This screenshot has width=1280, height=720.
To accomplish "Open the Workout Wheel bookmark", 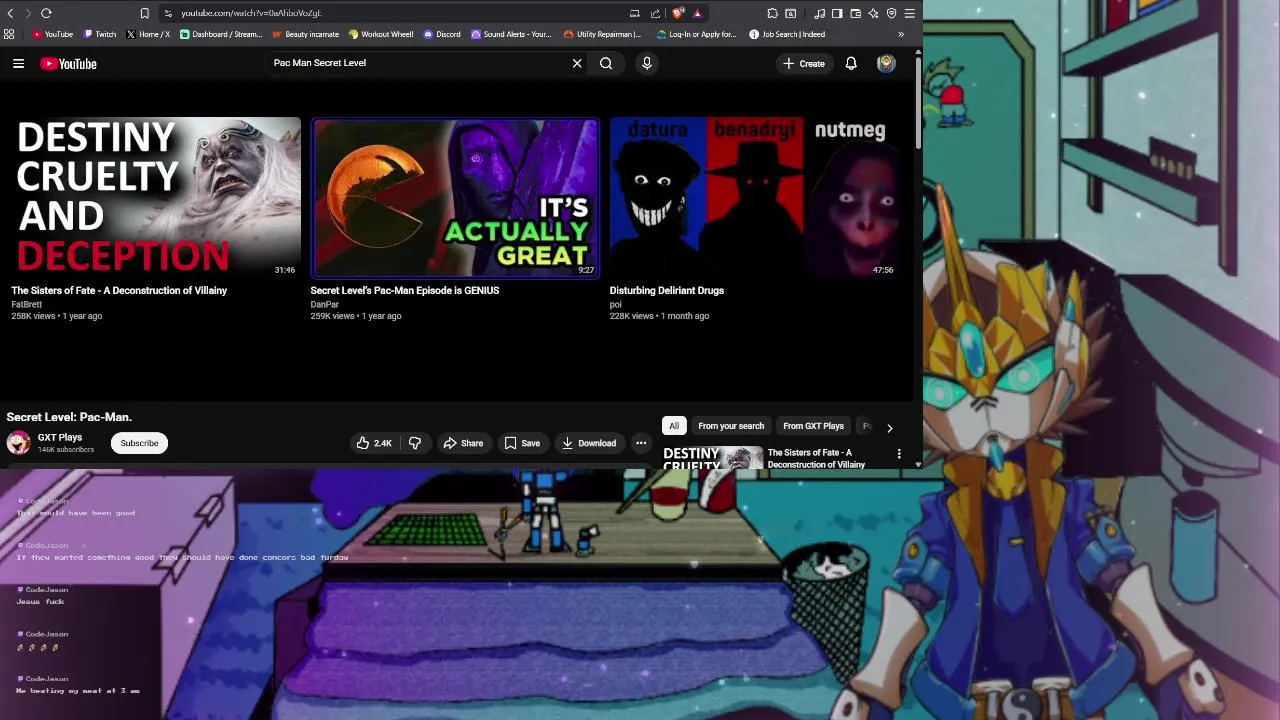I will (x=381, y=34).
